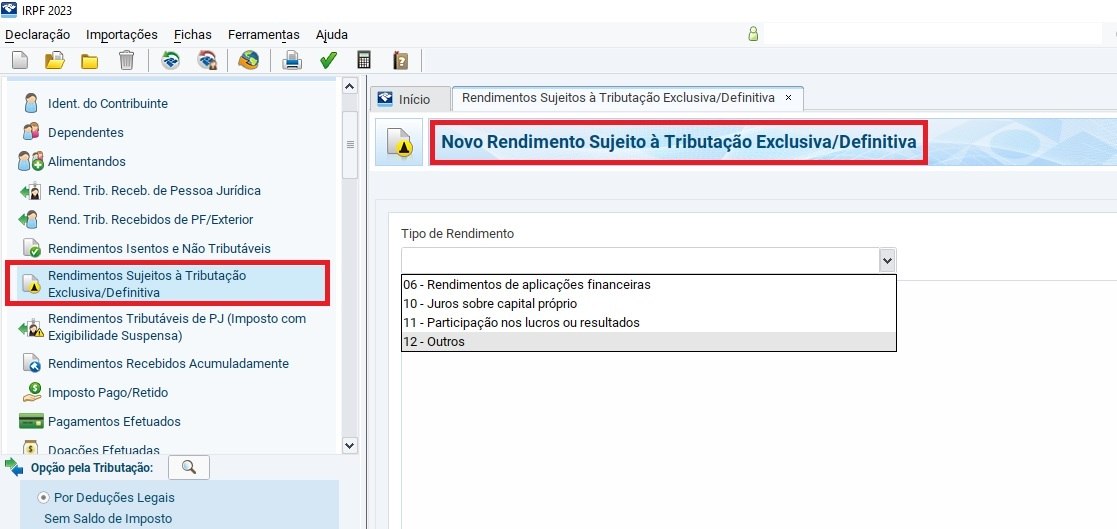Select the Por Deduções Legais radio button
This screenshot has width=1117, height=529.
tap(43, 497)
